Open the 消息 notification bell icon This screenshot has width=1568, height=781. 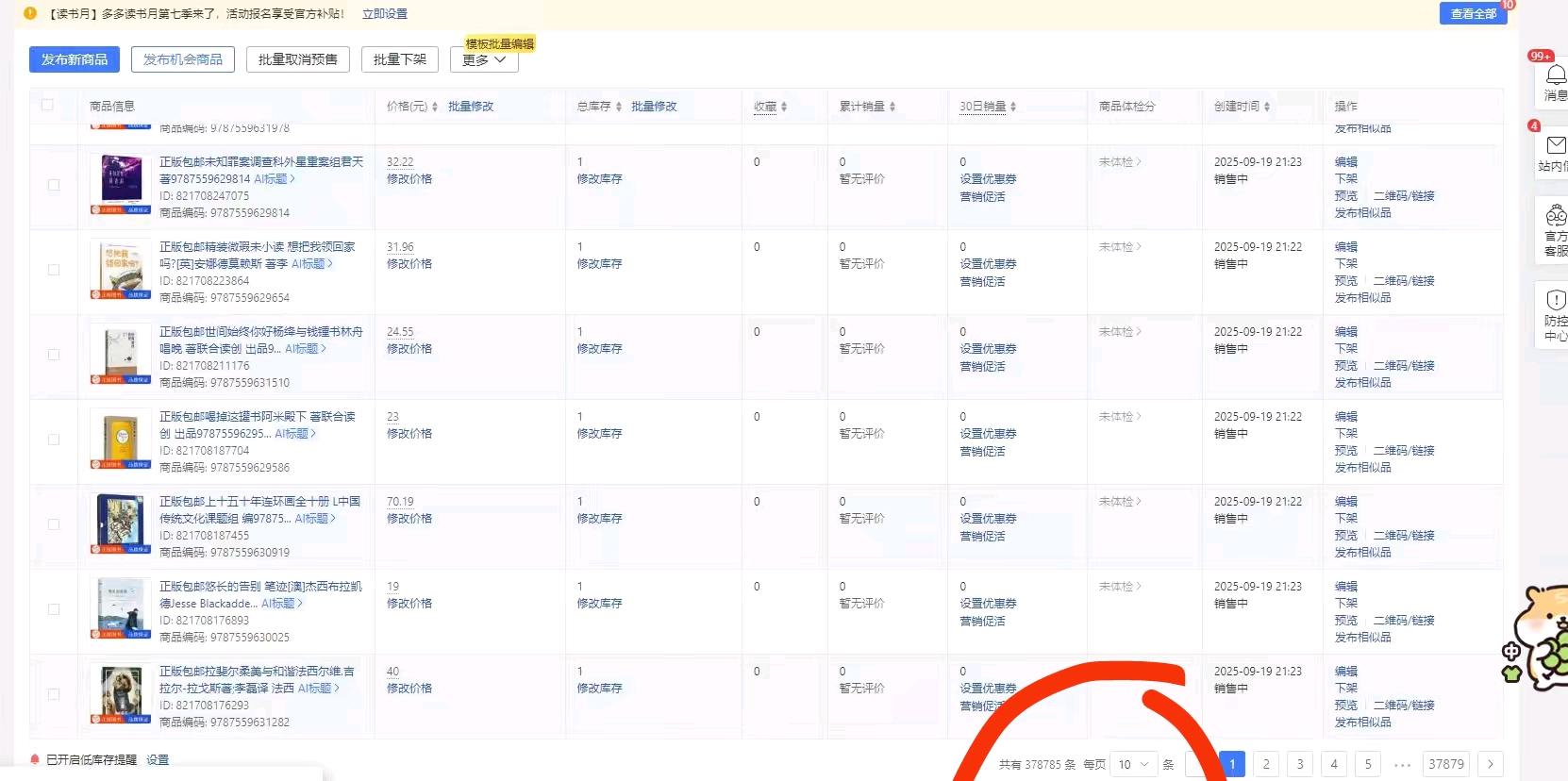[x=1556, y=74]
